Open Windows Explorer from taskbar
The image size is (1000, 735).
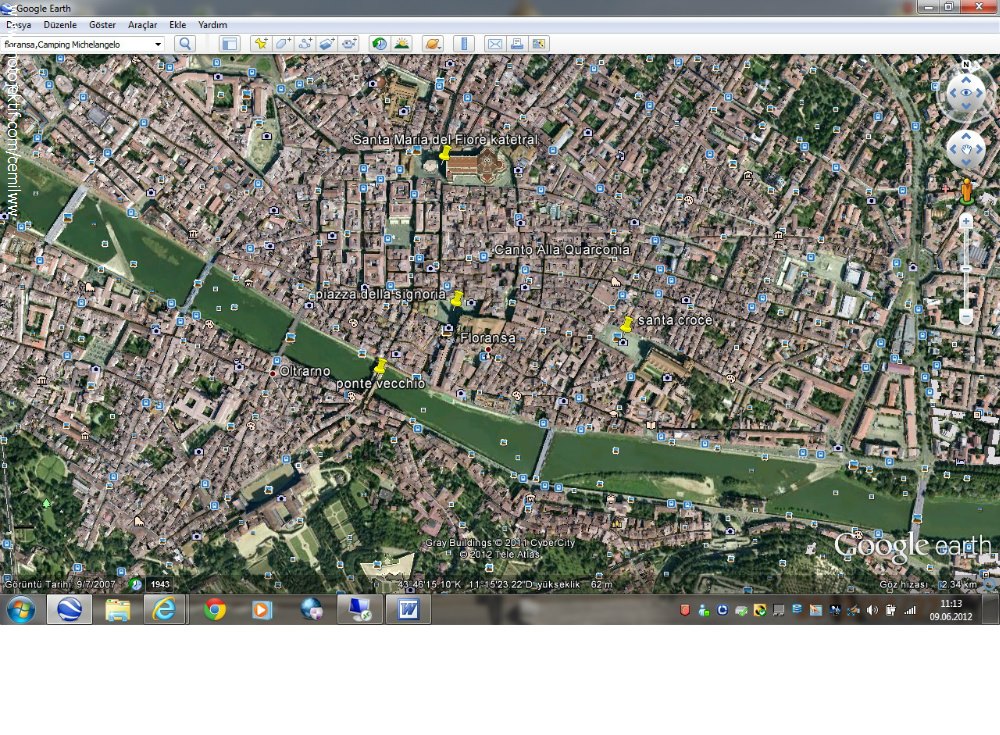point(117,610)
